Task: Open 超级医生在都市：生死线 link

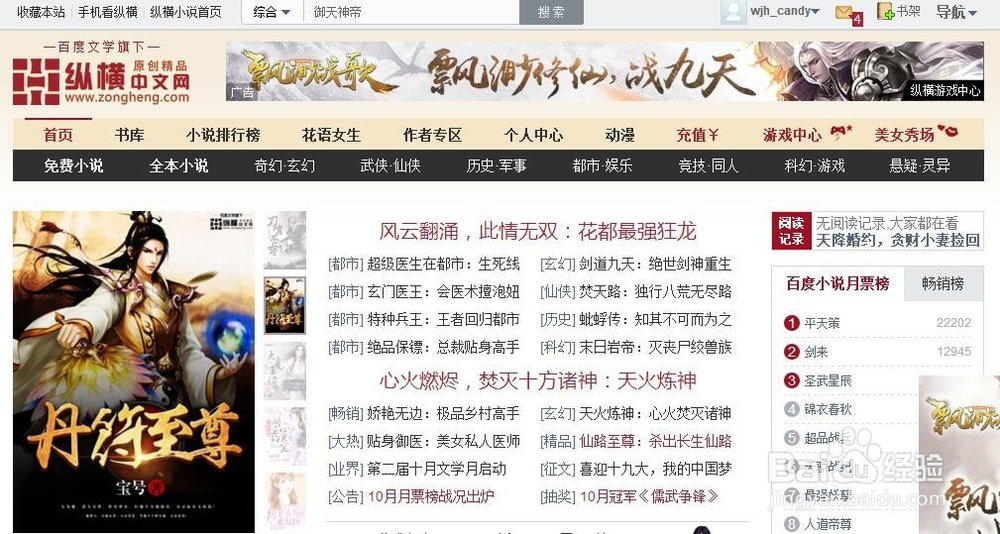Action: pos(443,263)
